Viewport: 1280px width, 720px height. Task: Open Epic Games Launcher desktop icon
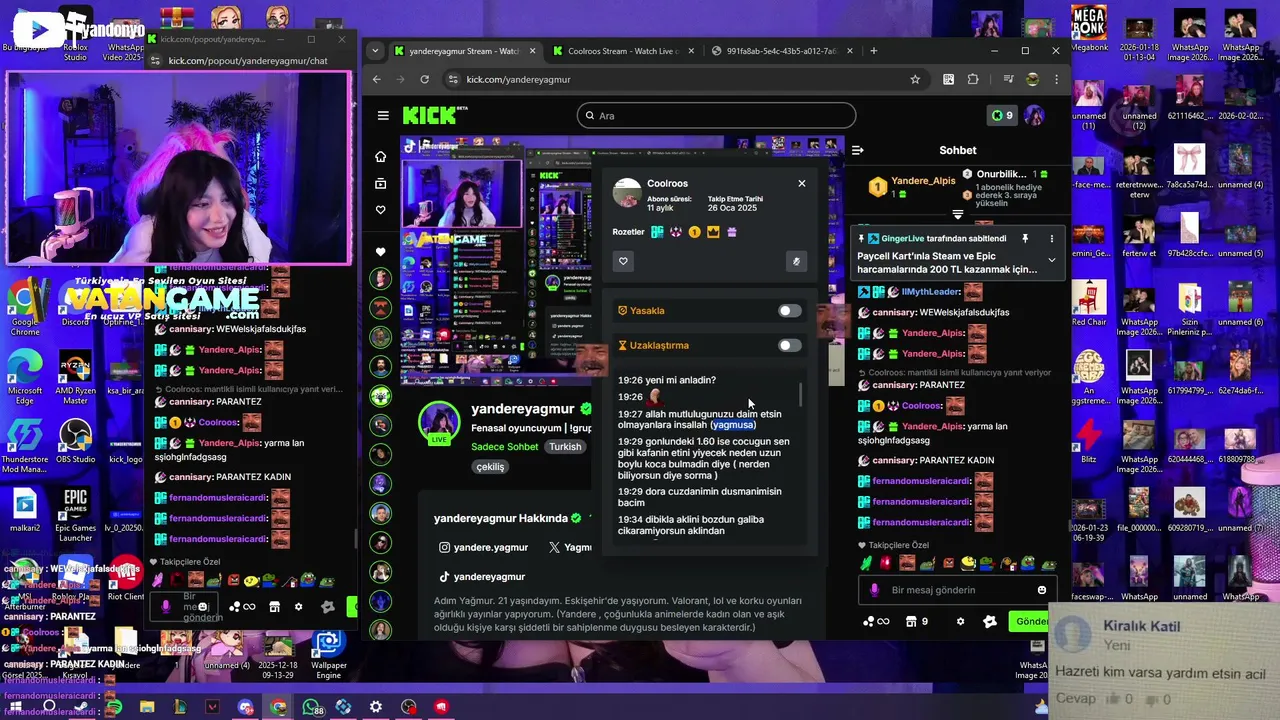click(76, 515)
